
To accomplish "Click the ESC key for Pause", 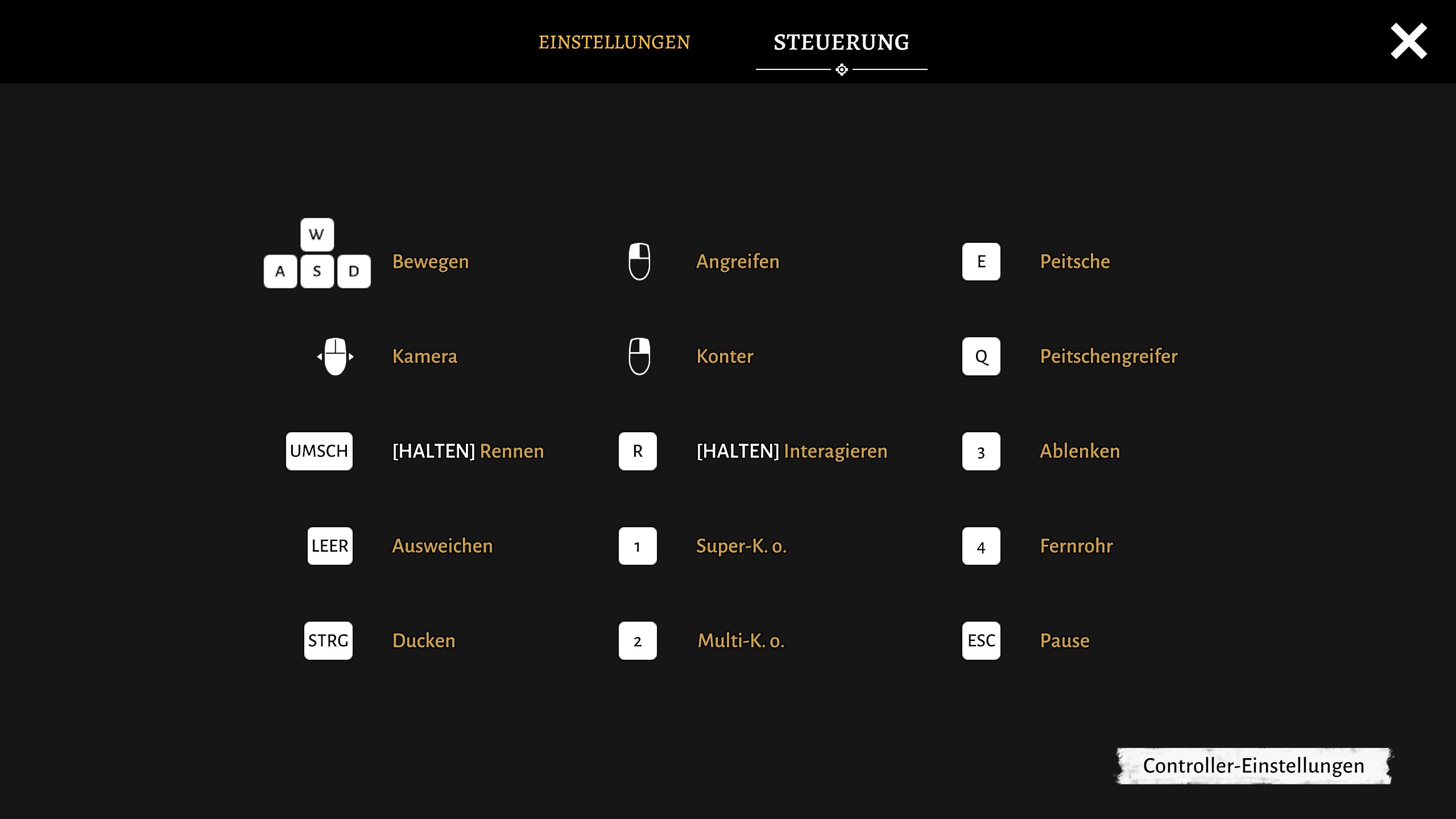I will [981, 640].
